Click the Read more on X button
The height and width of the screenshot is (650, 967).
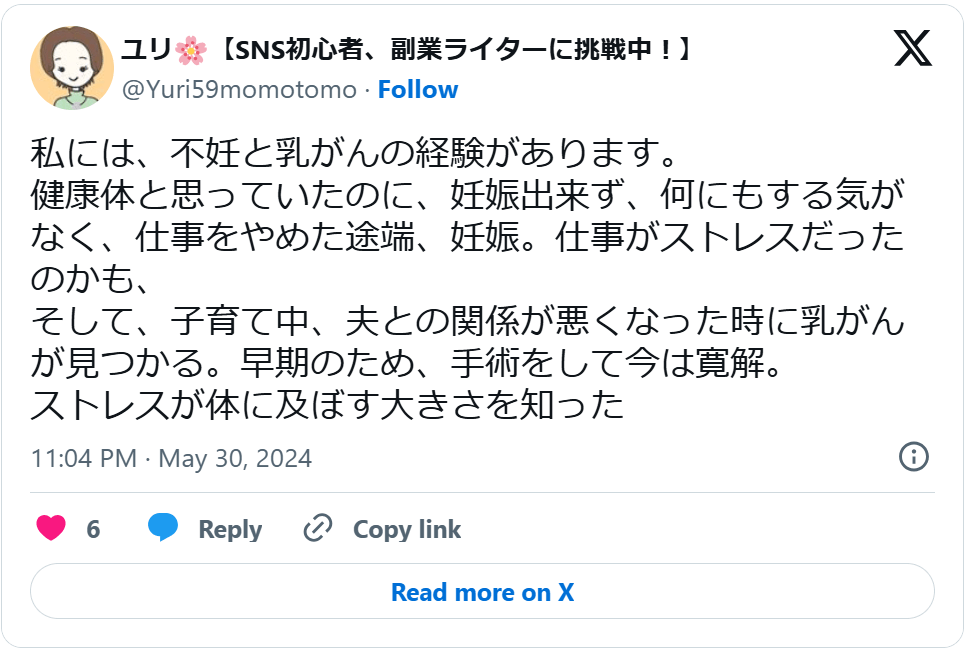pos(483,592)
